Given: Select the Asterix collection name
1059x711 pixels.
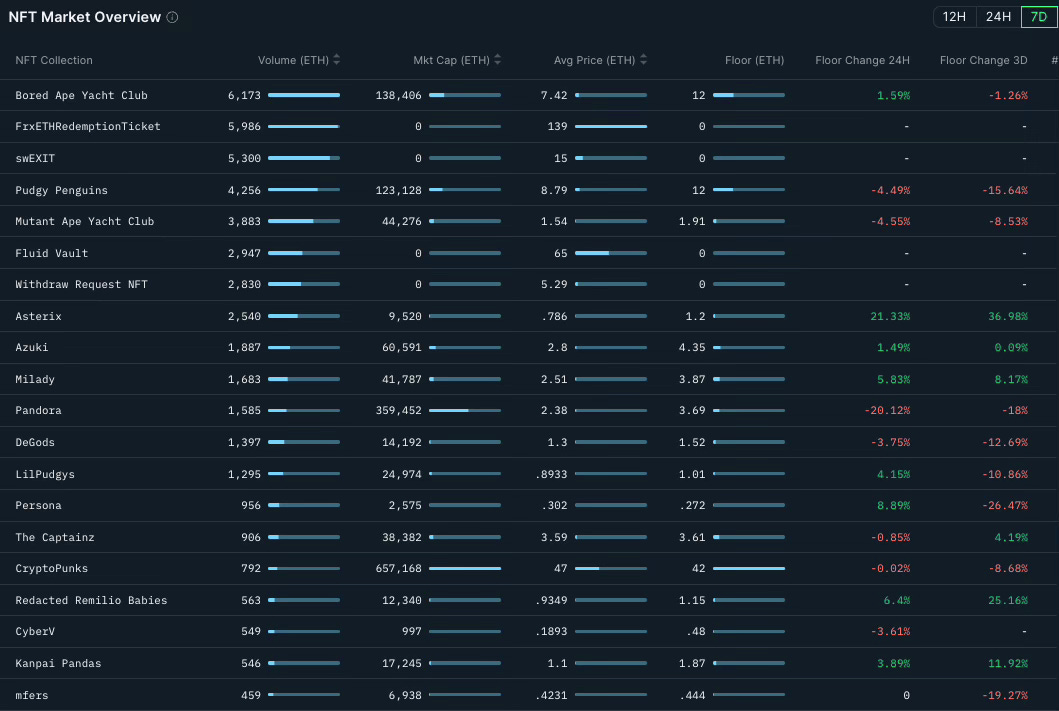Looking at the screenshot, I should coord(38,316).
